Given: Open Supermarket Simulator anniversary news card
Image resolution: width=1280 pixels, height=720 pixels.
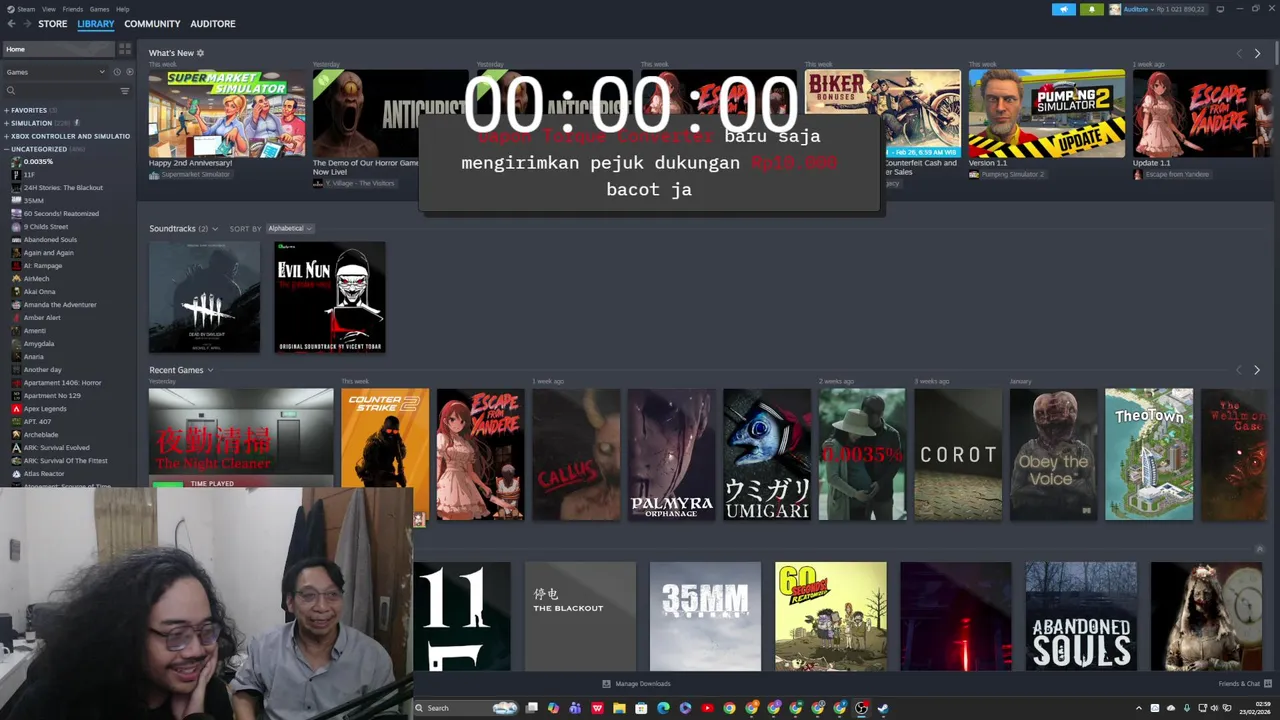Looking at the screenshot, I should 227,113.
